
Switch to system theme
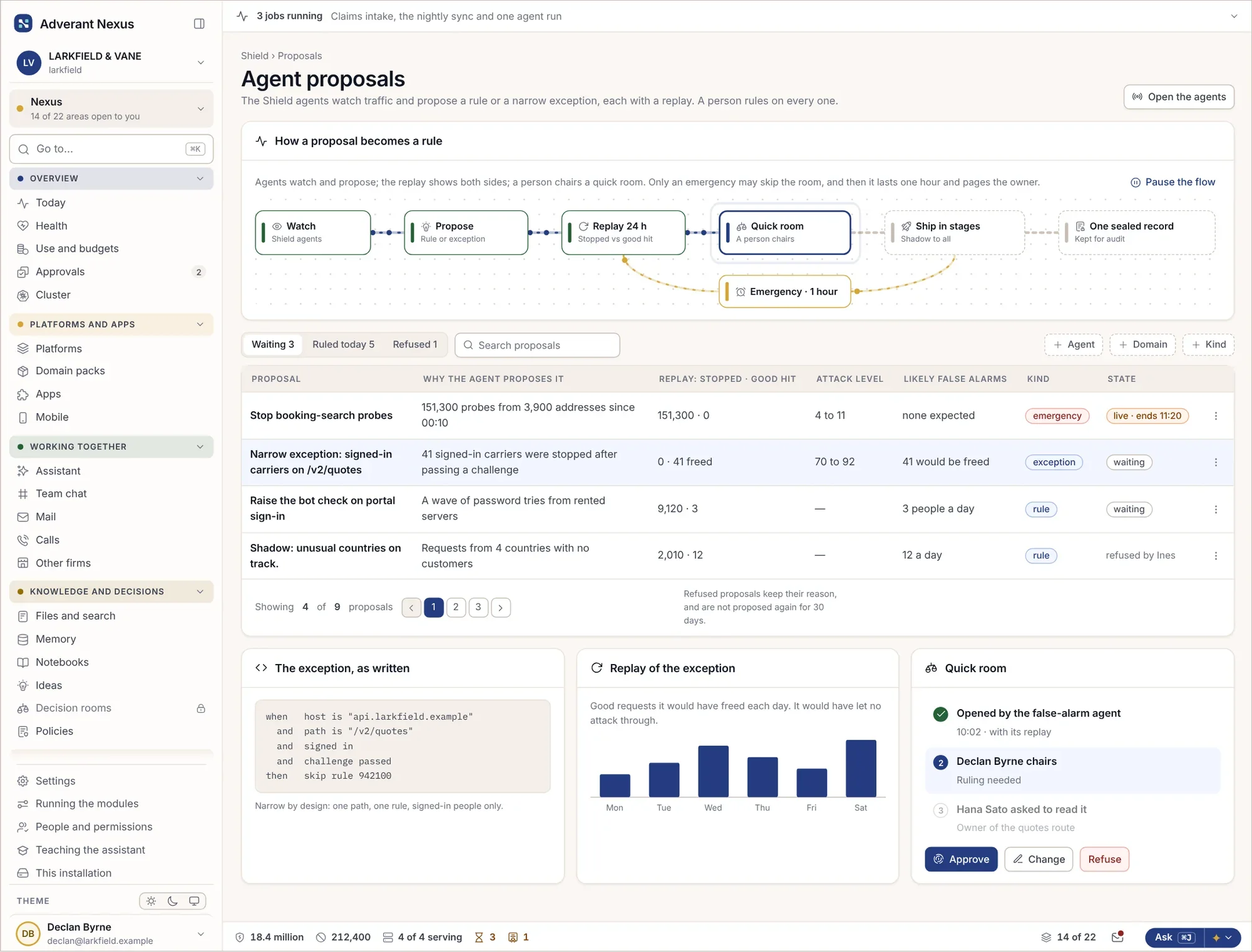pyautogui.click(x=194, y=901)
